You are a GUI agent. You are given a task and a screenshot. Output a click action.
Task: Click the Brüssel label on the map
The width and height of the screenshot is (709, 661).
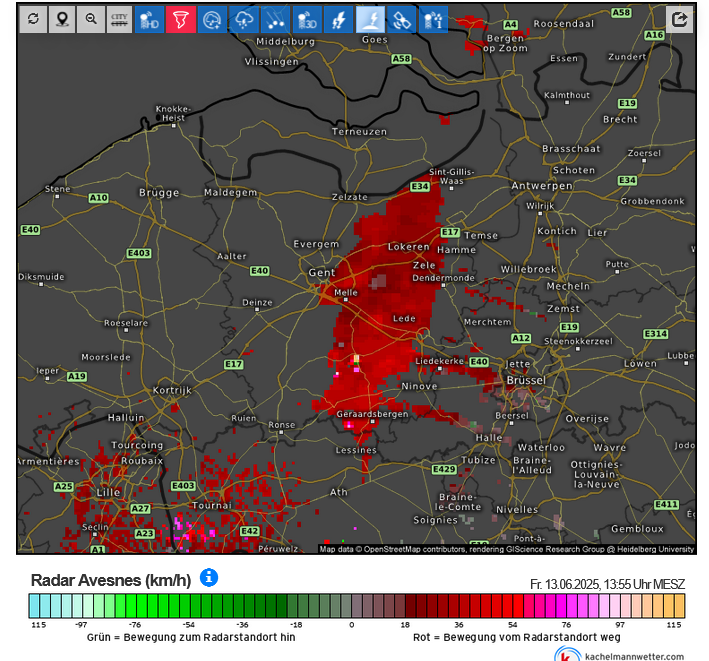coord(526,381)
